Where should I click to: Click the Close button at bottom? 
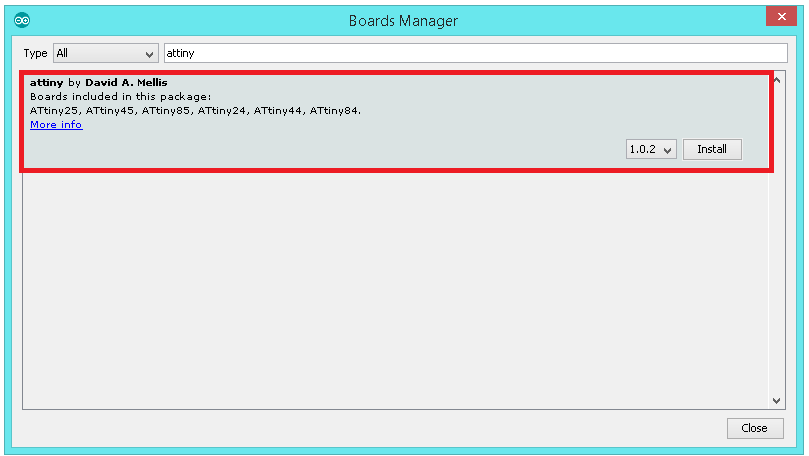755,428
